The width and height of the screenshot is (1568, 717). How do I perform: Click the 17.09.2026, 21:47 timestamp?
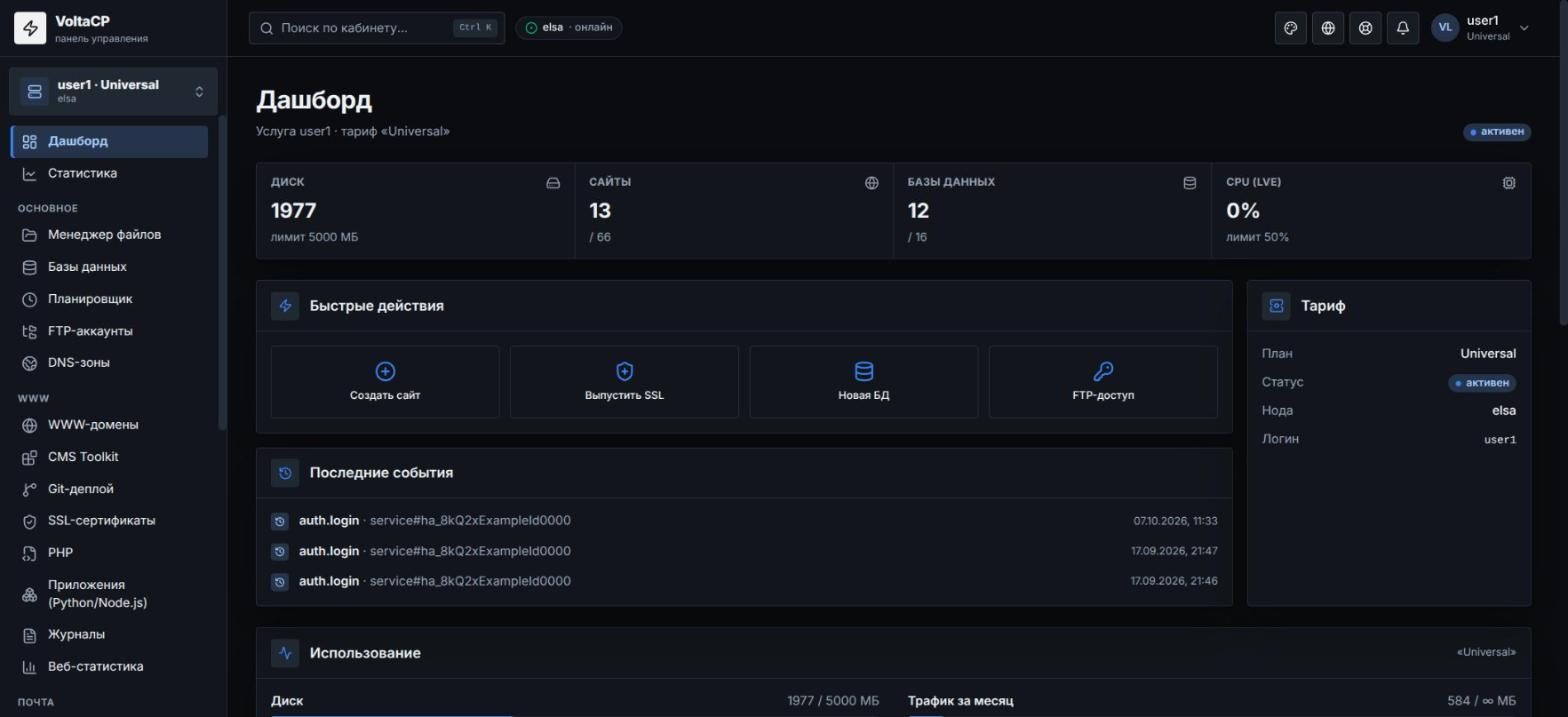pyautogui.click(x=1174, y=551)
